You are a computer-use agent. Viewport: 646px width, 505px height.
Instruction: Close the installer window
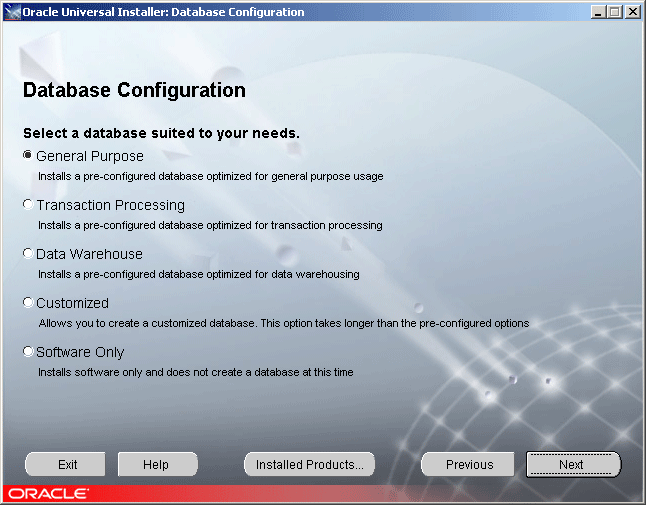coord(632,12)
